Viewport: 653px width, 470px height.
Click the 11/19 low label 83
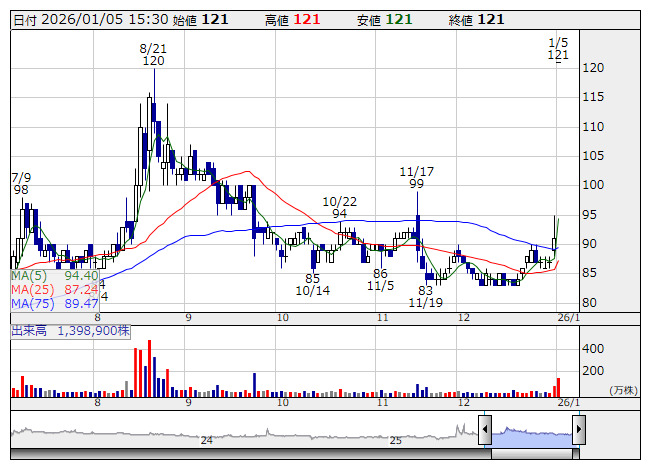(x=425, y=296)
